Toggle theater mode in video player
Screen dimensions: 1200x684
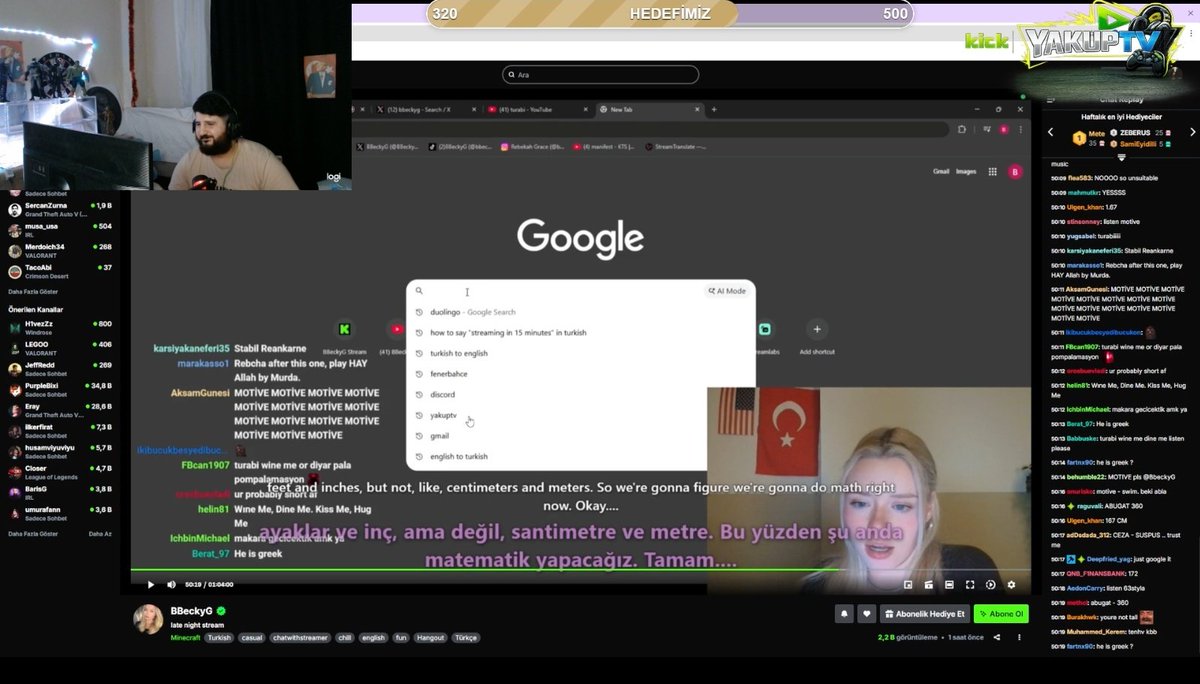(949, 584)
